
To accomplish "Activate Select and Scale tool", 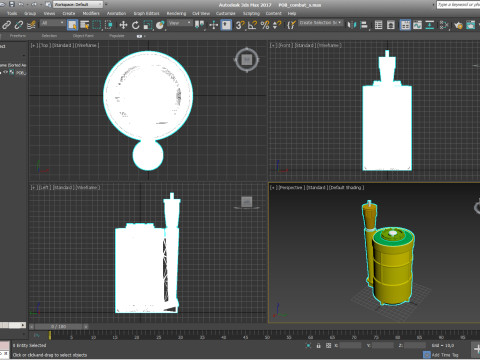I will pos(148,25).
